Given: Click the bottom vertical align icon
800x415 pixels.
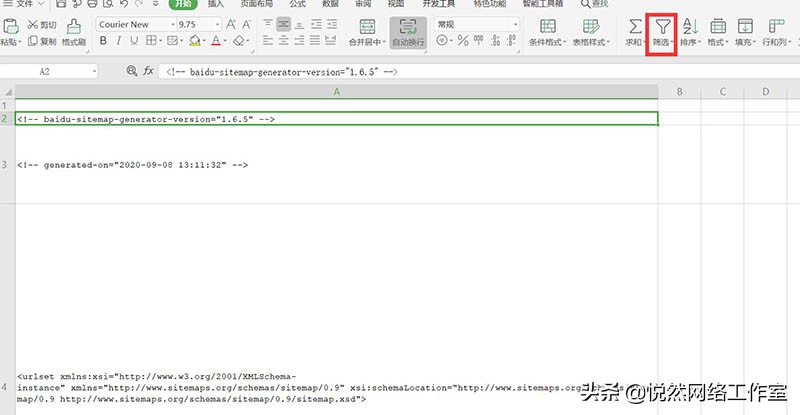Looking at the screenshot, I should [299, 24].
